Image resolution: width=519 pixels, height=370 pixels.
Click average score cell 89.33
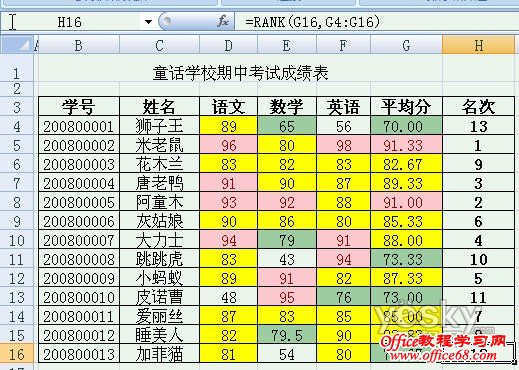406,183
